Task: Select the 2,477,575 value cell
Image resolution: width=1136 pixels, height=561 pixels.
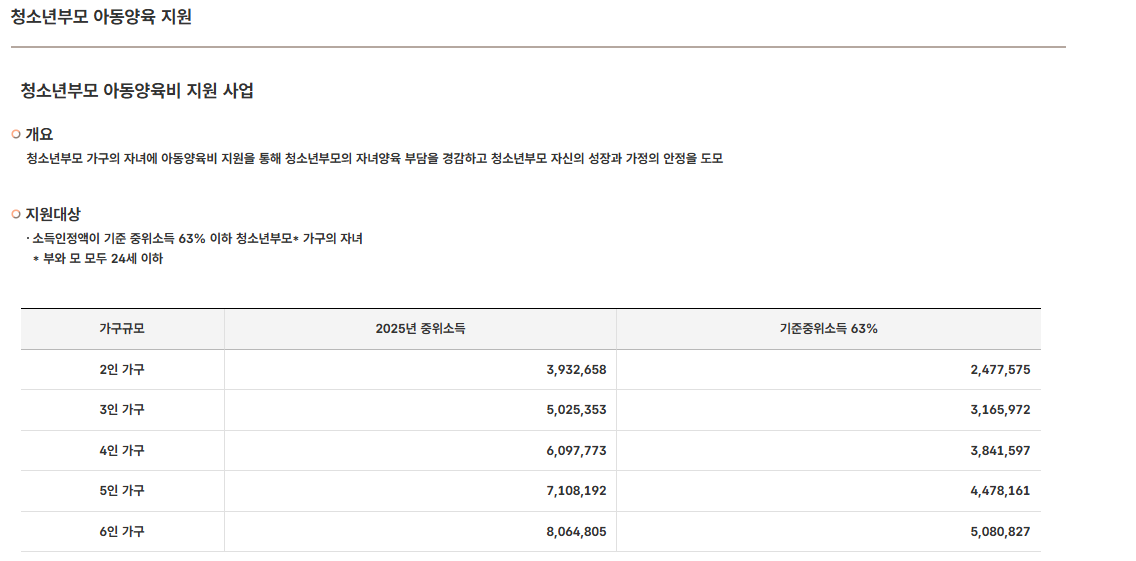Action: click(999, 370)
